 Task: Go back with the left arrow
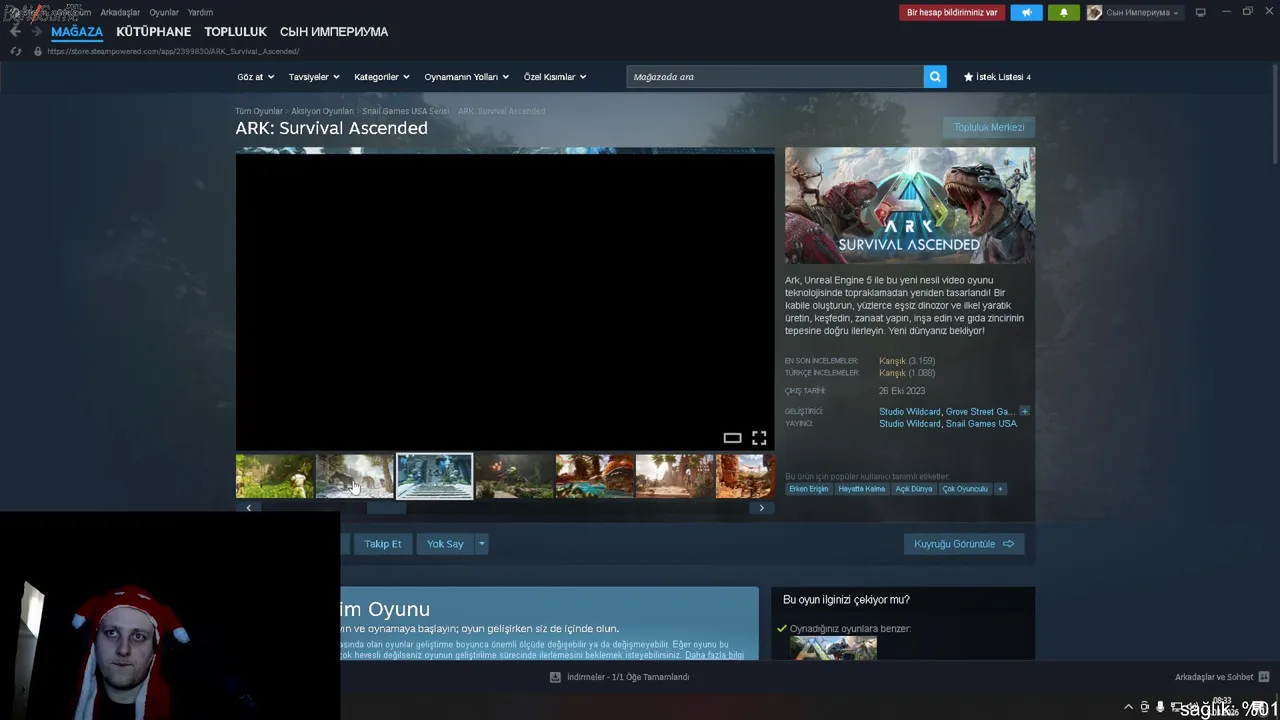15,32
